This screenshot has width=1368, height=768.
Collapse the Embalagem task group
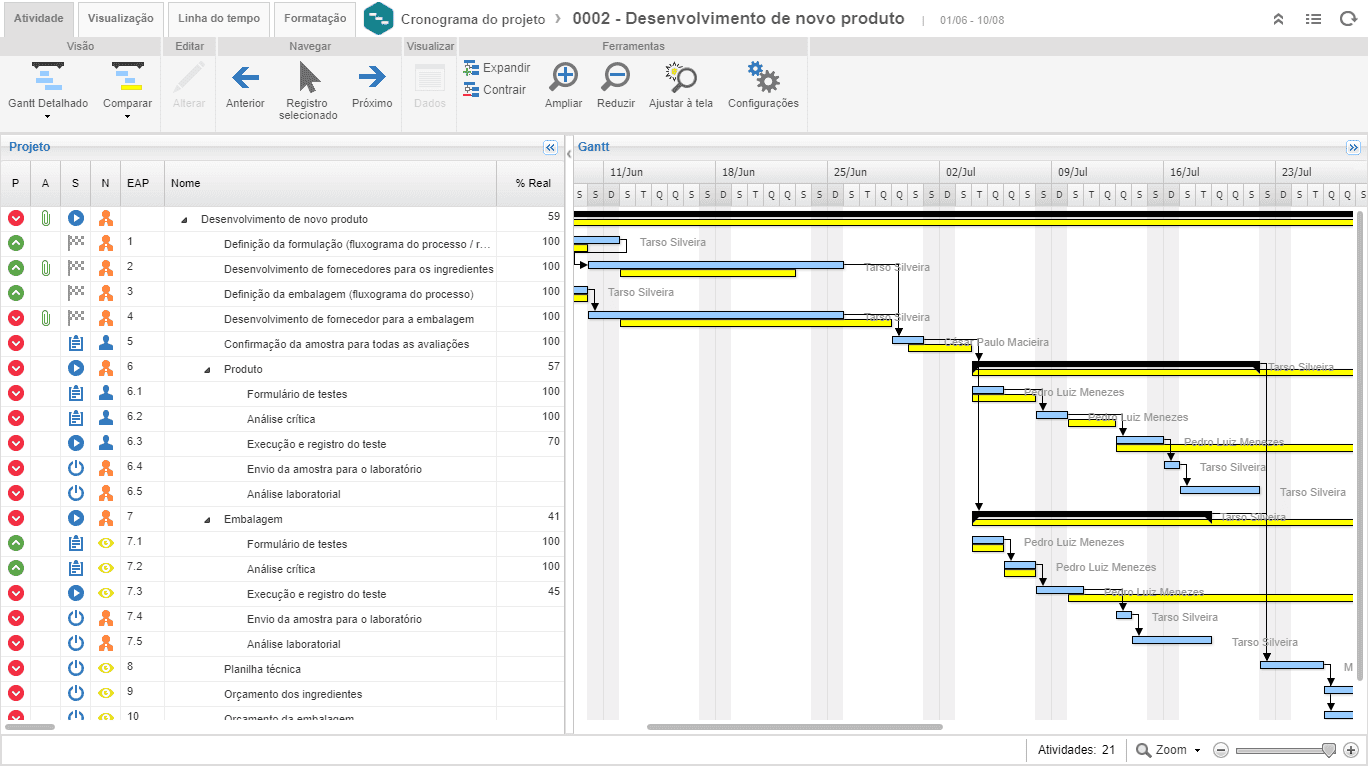[207, 519]
